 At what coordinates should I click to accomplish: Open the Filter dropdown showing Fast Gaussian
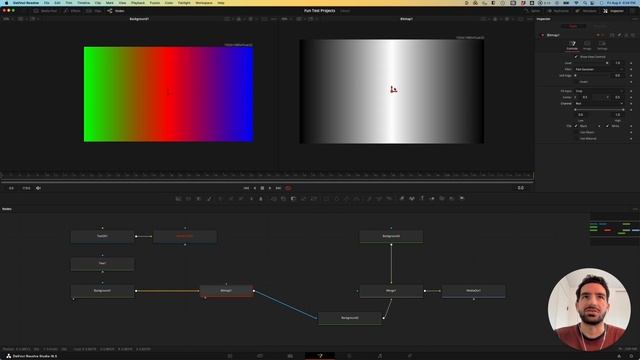pos(599,69)
